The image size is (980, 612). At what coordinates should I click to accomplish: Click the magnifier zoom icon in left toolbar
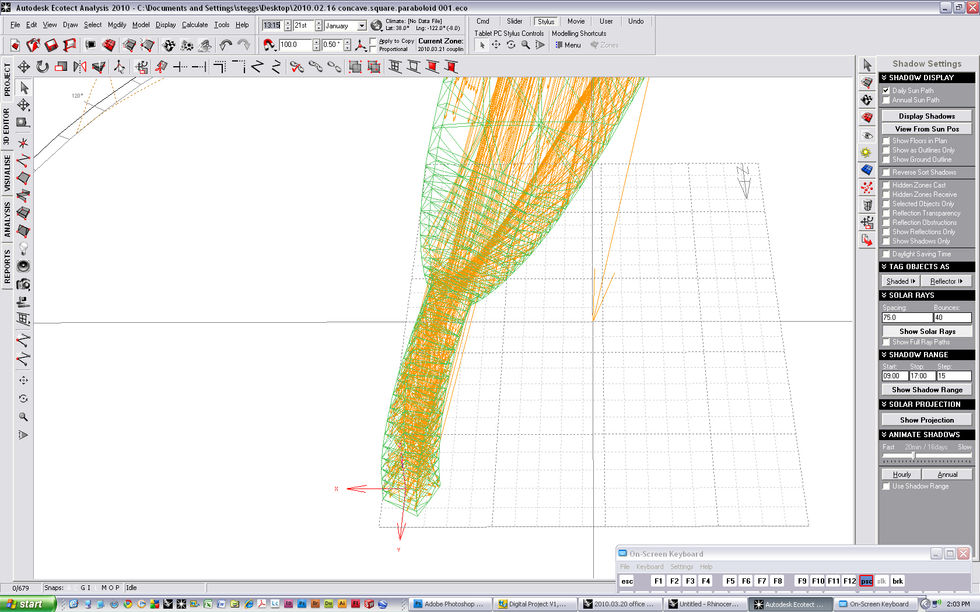[24, 416]
